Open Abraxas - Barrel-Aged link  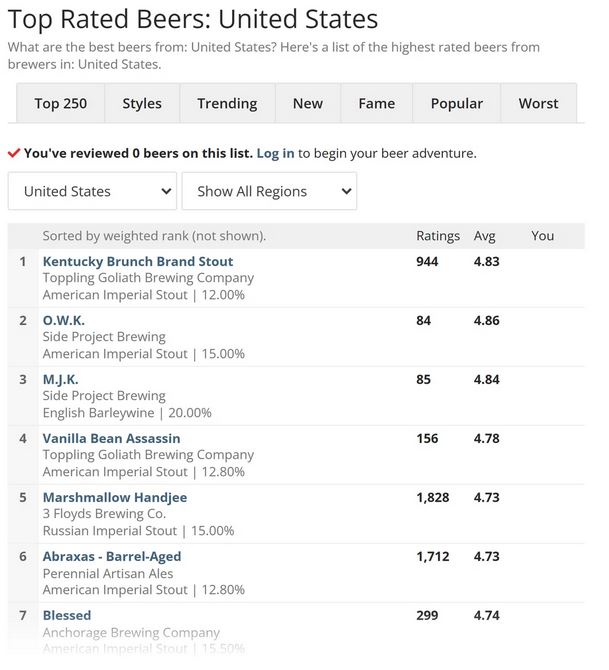[112, 556]
